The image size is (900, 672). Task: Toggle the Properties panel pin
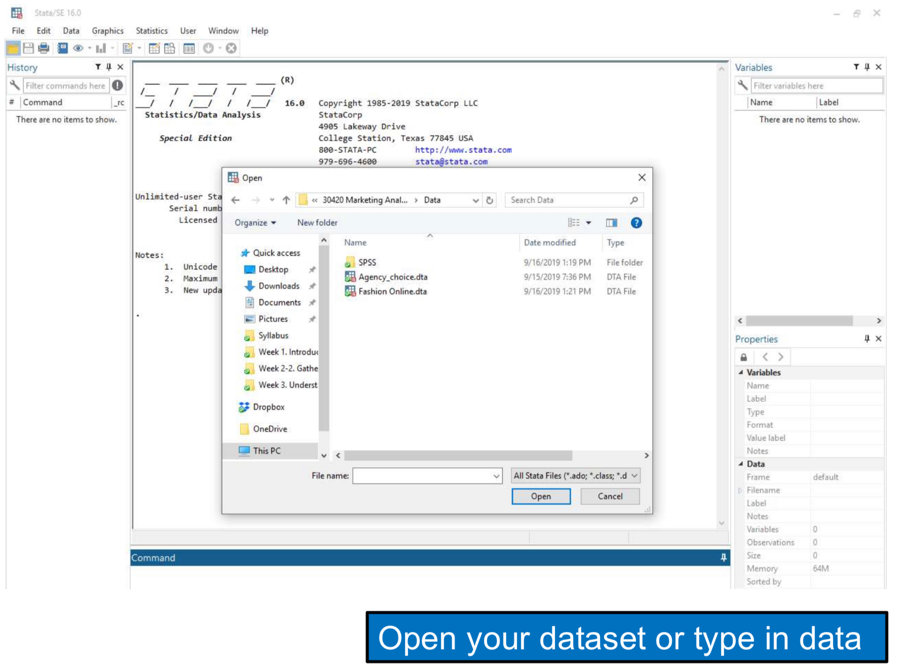pos(867,339)
